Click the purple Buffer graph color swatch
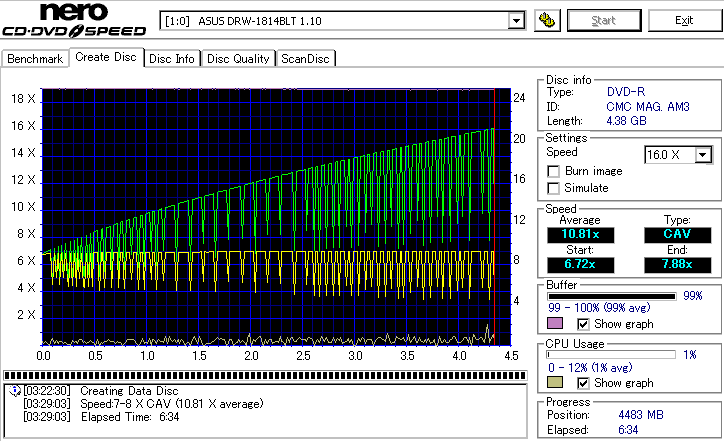 (x=555, y=324)
